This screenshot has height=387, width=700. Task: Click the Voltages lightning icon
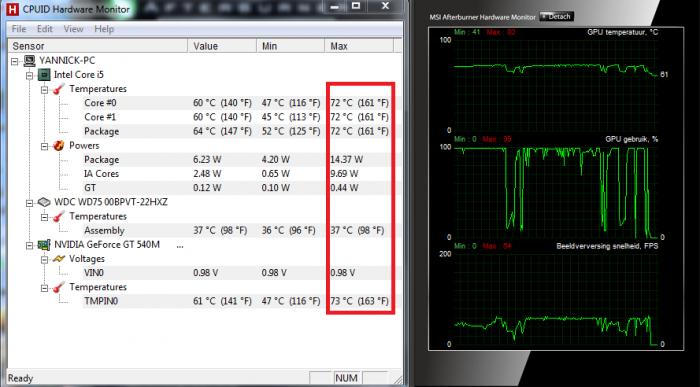(58, 259)
